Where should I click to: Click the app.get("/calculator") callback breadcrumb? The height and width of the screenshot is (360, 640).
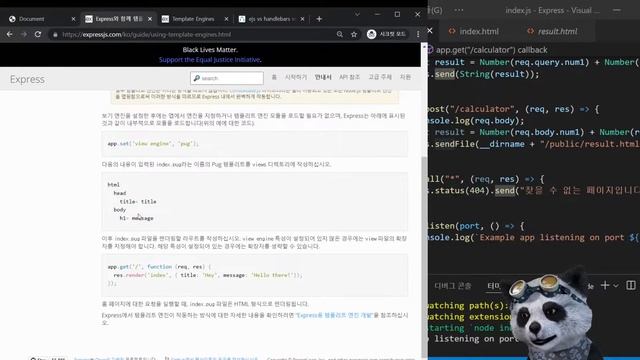[x=491, y=50]
